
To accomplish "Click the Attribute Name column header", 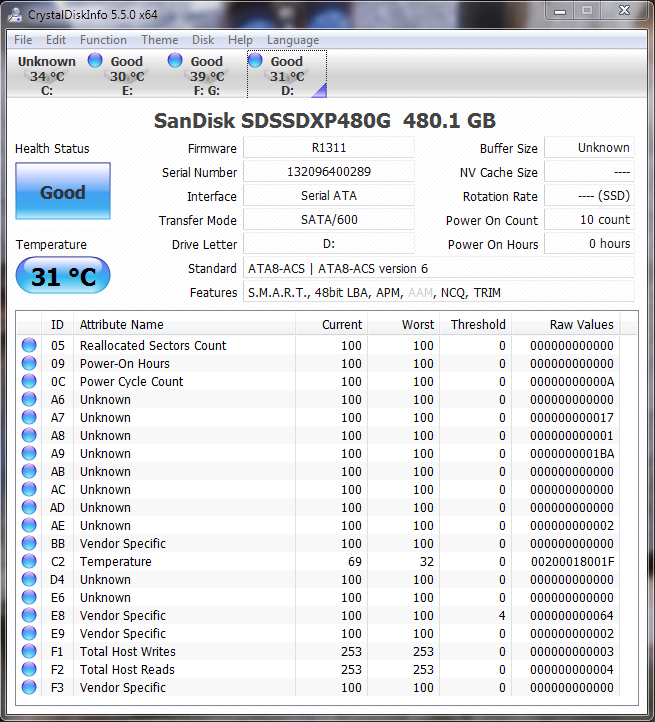I will click(x=121, y=325).
